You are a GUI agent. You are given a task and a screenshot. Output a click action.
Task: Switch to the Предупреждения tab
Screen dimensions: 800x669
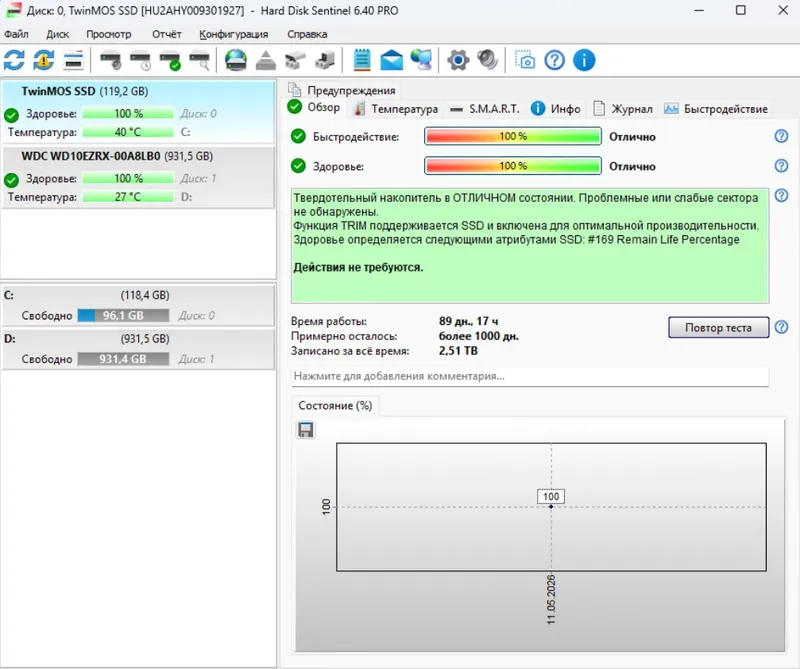pos(342,90)
